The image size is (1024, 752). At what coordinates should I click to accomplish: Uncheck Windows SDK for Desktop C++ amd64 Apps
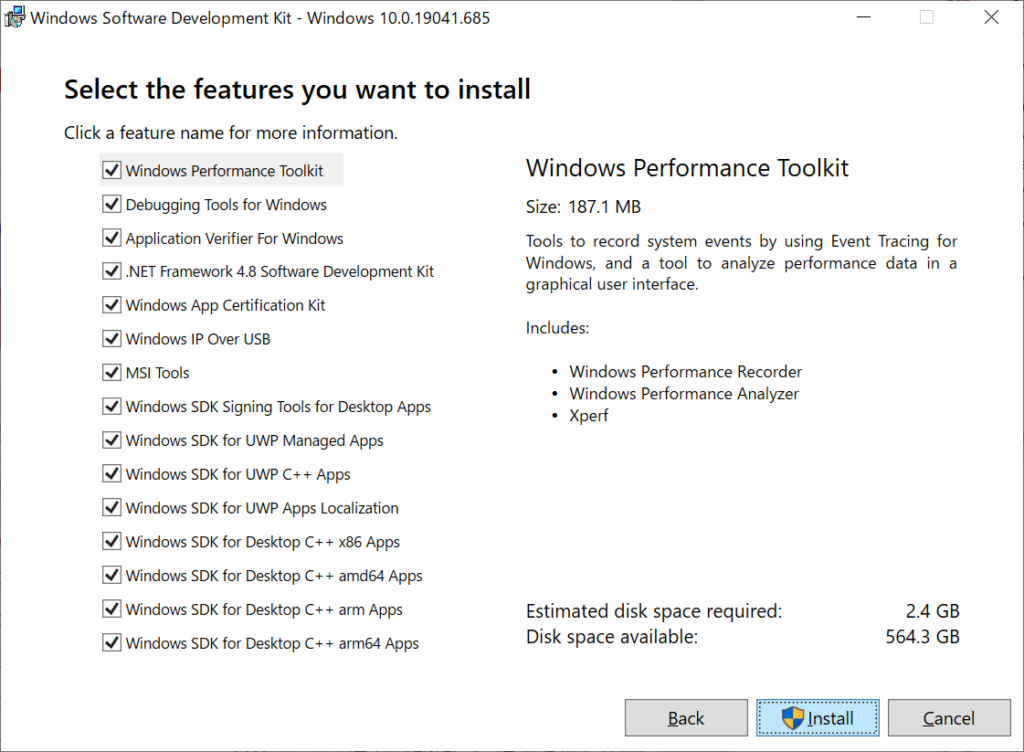111,575
